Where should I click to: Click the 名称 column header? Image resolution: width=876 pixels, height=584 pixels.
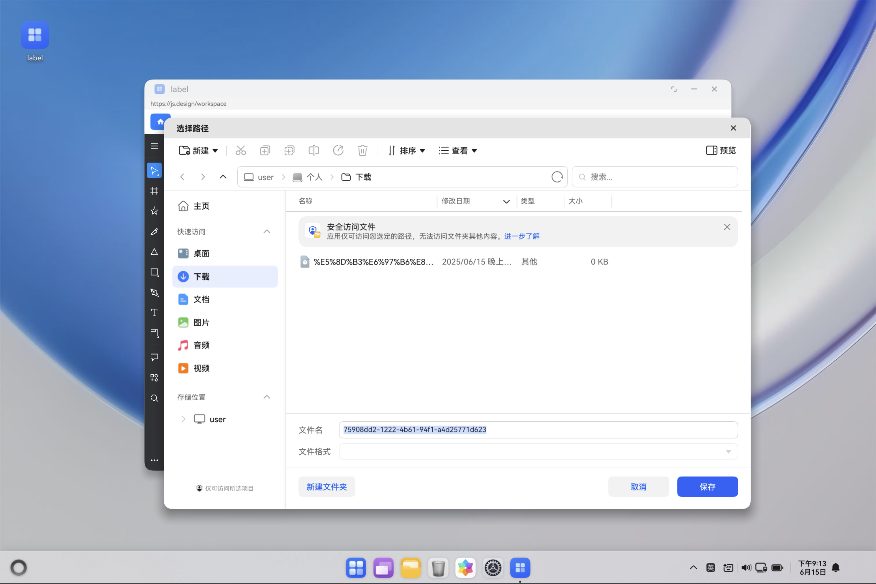pyautogui.click(x=306, y=201)
